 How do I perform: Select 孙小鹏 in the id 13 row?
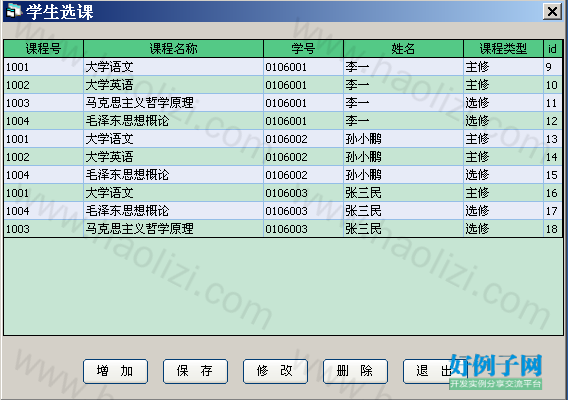pos(404,139)
